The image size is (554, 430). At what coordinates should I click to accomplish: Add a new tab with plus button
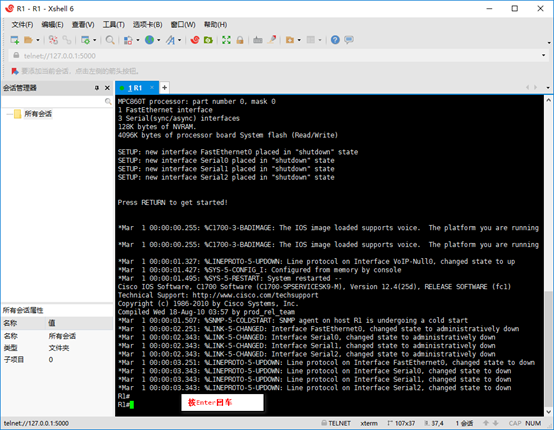pyautogui.click(x=164, y=88)
